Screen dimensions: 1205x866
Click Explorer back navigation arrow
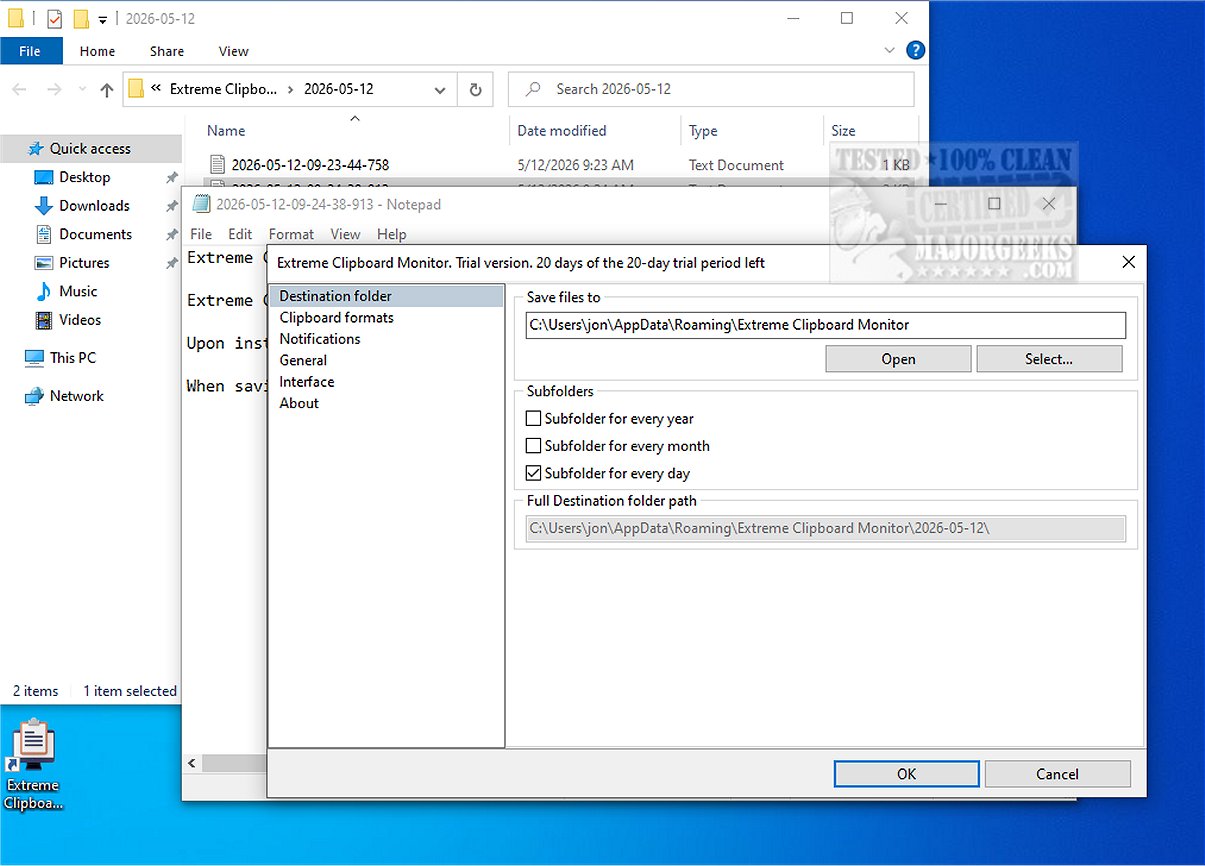(20, 89)
